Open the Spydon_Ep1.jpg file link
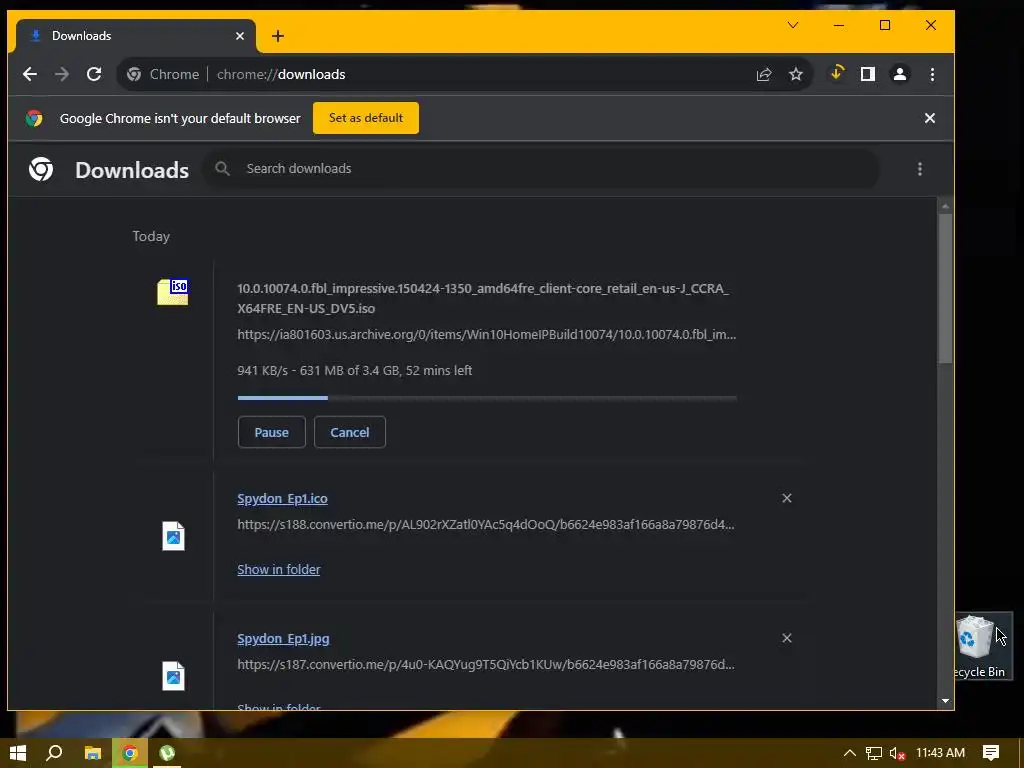The image size is (1024, 768). 283,639
